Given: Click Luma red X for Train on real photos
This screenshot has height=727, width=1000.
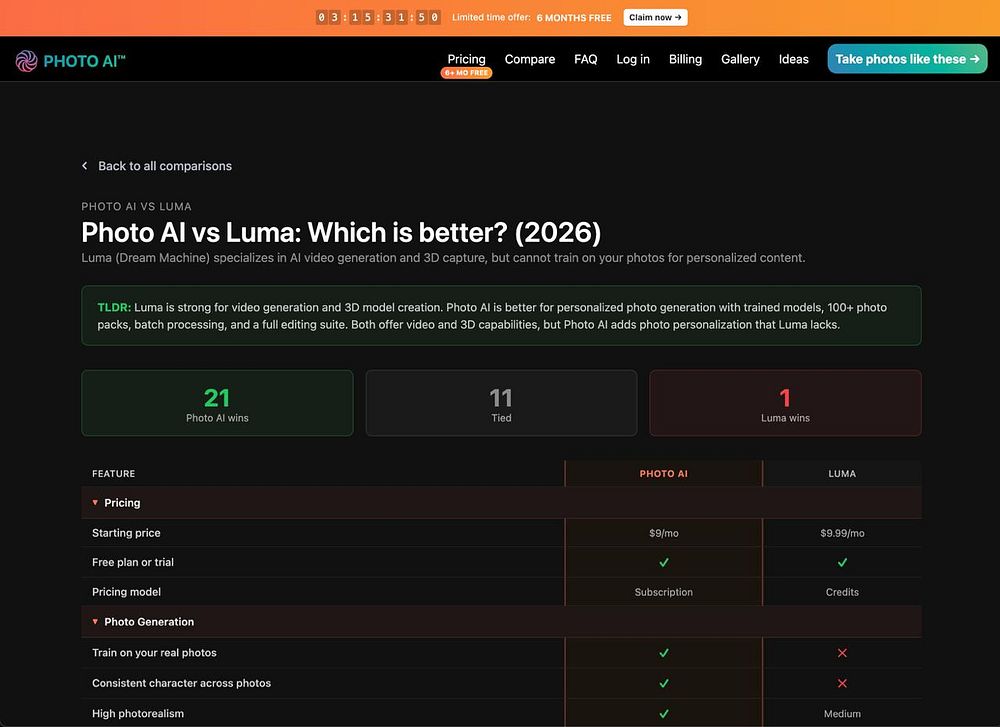Looking at the screenshot, I should tap(842, 653).
